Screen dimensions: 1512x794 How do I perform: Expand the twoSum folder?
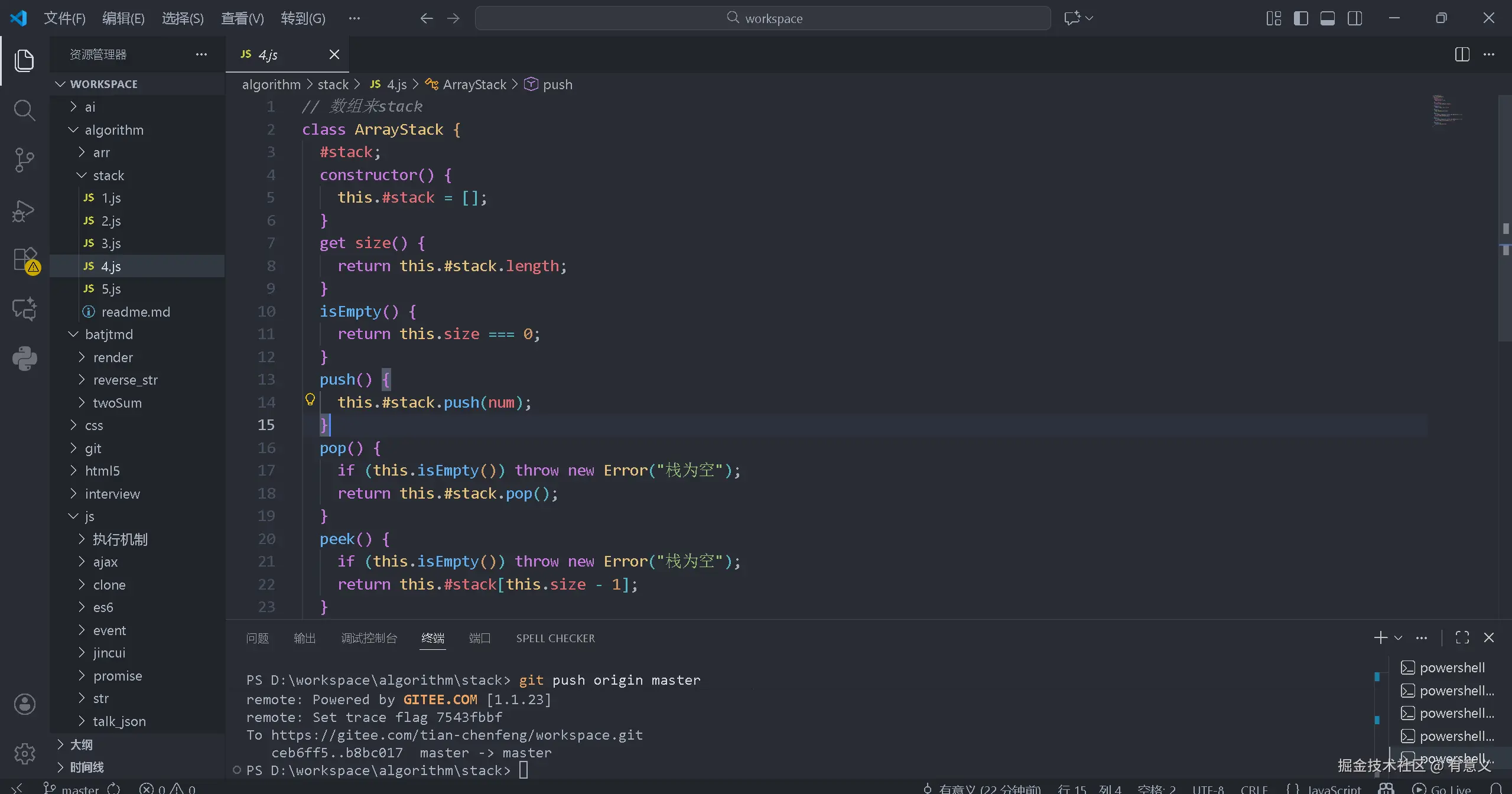(117, 403)
